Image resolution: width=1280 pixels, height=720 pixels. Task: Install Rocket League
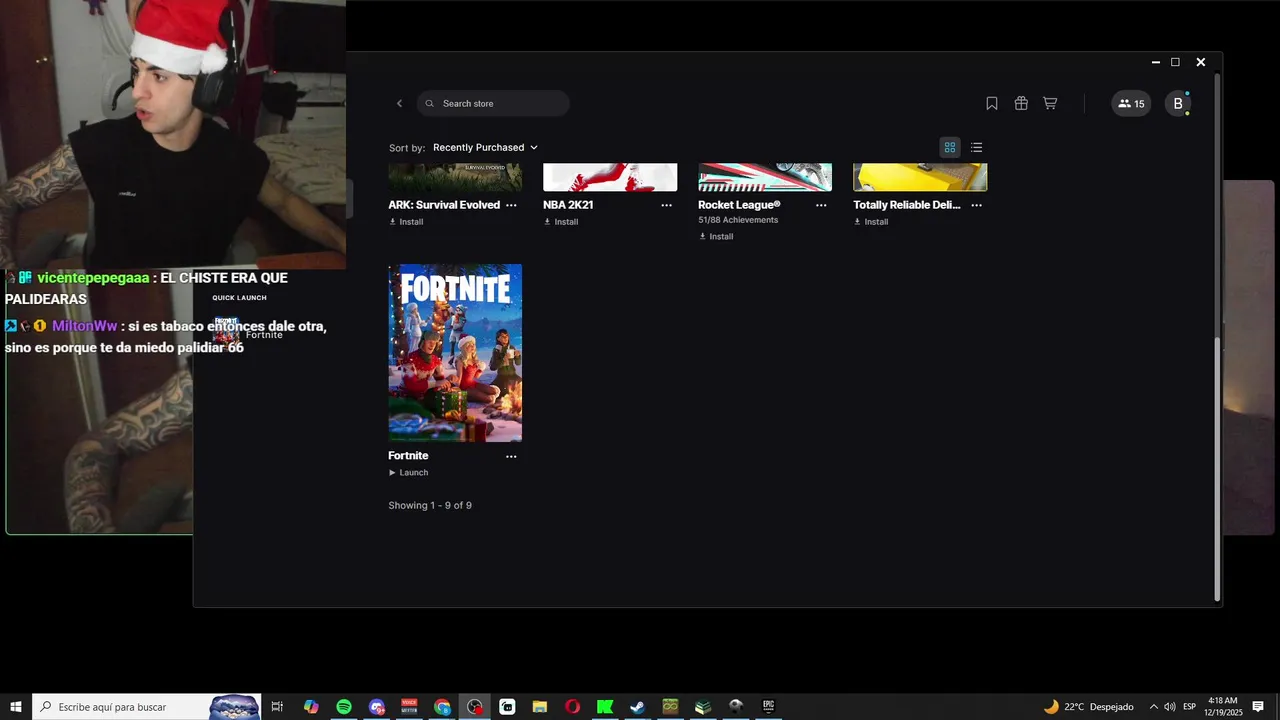(716, 237)
